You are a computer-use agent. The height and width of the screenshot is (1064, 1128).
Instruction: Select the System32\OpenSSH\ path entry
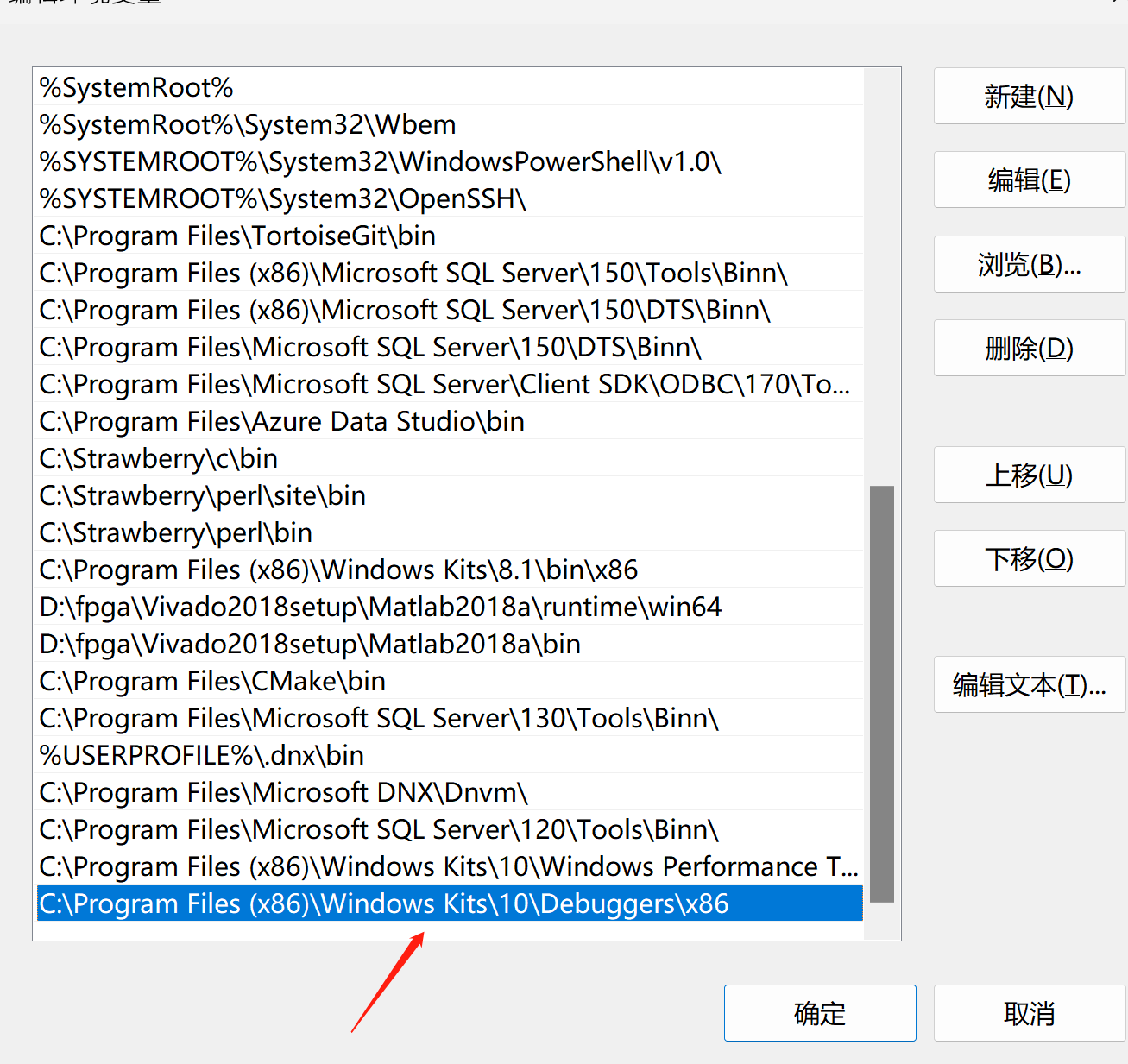pos(450,198)
